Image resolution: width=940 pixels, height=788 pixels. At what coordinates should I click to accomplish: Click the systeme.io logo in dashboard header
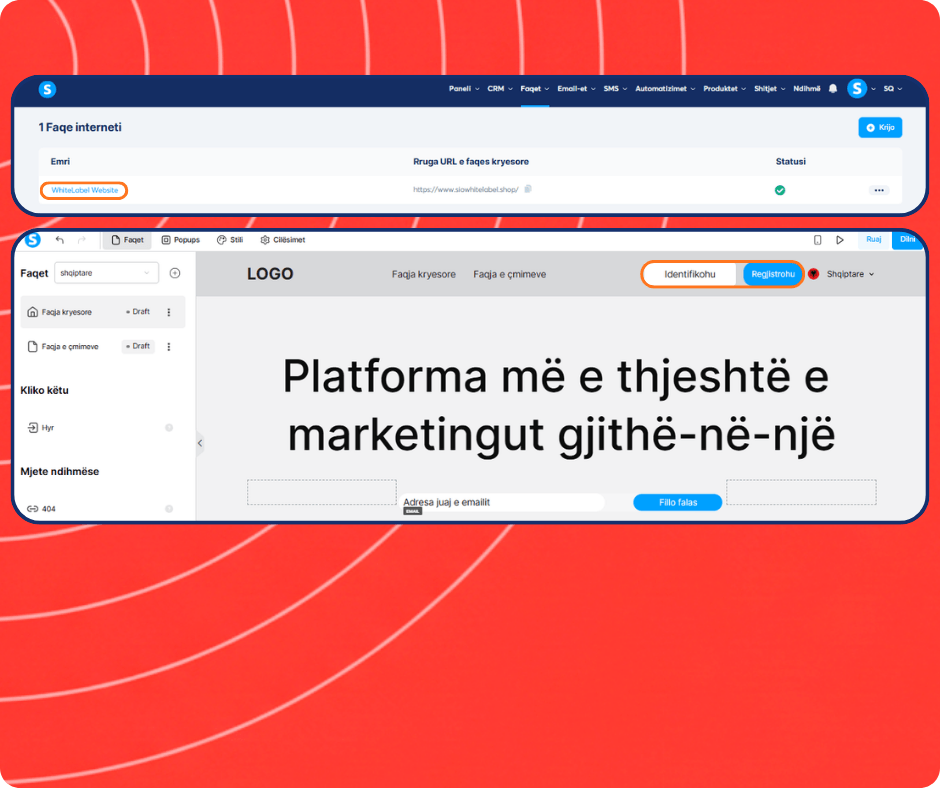(47, 89)
